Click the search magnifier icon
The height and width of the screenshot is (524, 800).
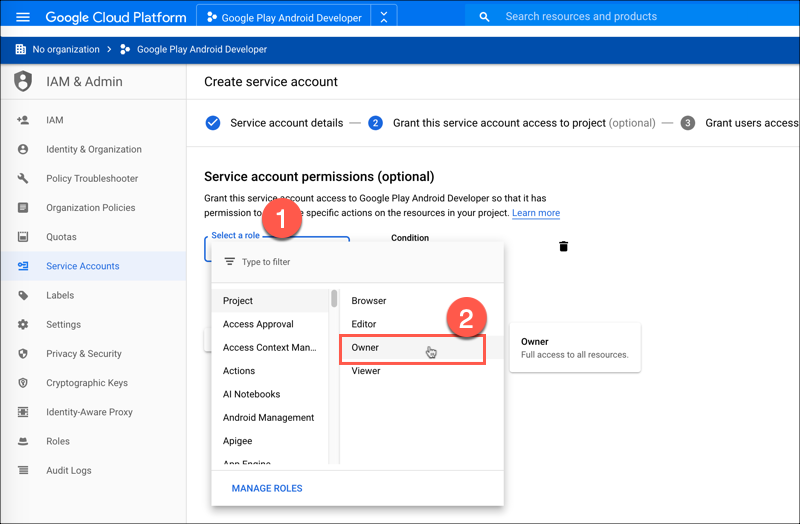484,17
